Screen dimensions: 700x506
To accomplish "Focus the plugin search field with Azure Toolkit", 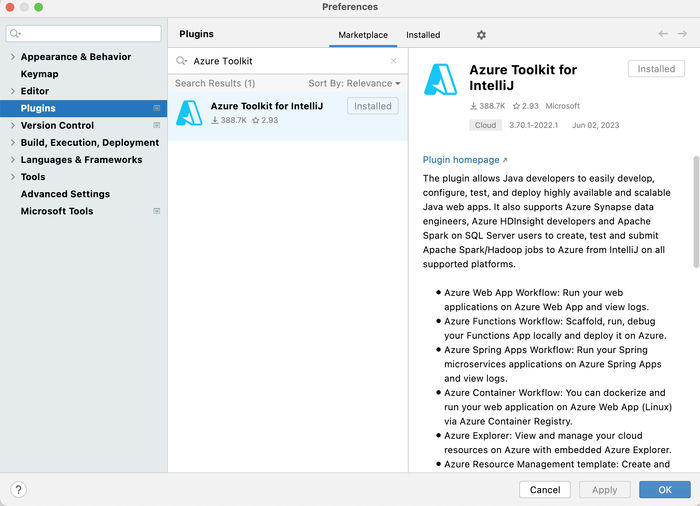I will (288, 61).
